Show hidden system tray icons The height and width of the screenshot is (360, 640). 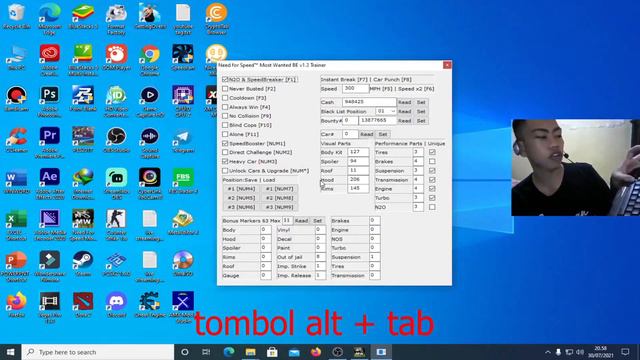[x=548, y=352]
